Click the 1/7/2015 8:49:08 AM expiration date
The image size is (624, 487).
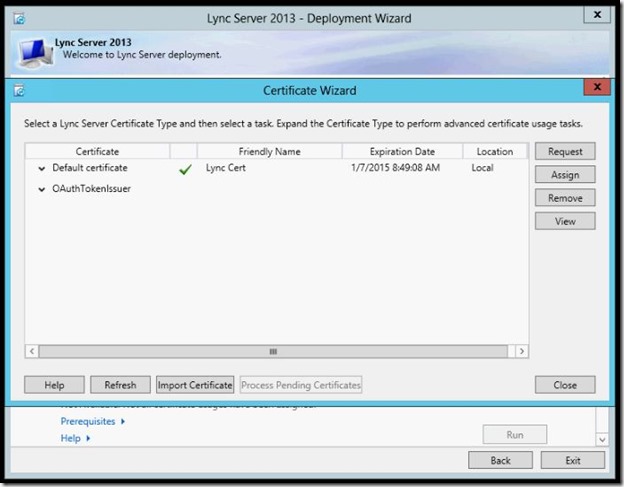point(395,168)
